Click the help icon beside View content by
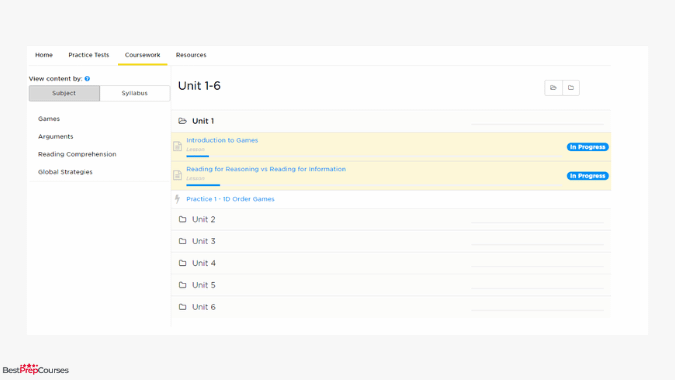 (x=87, y=79)
